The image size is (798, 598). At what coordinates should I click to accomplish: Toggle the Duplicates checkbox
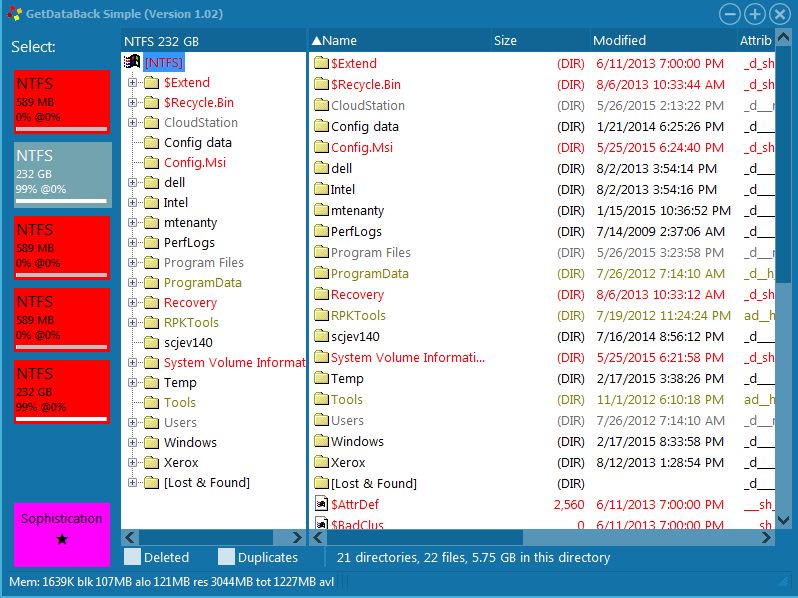pyautogui.click(x=226, y=557)
